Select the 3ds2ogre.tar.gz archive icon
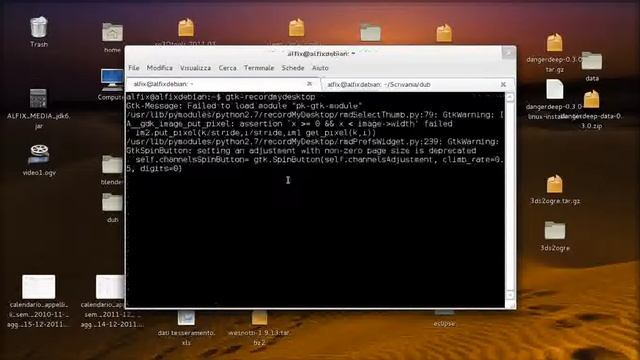This screenshot has width=640, height=360. tap(554, 184)
